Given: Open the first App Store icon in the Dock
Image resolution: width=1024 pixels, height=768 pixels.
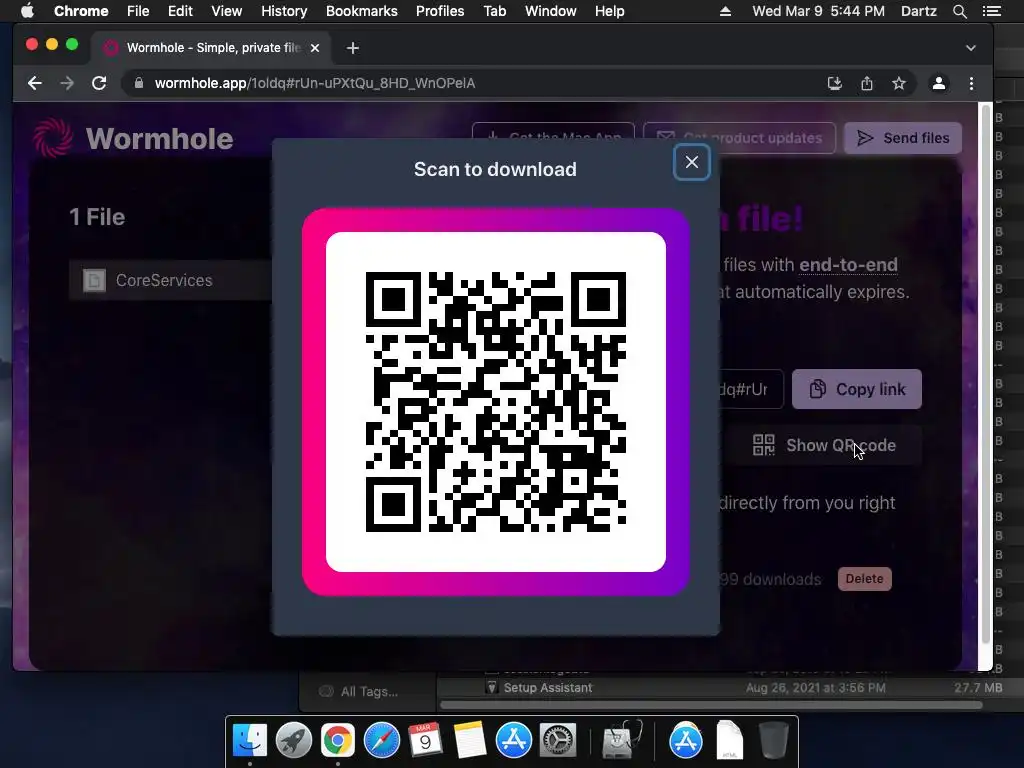Looking at the screenshot, I should point(513,740).
